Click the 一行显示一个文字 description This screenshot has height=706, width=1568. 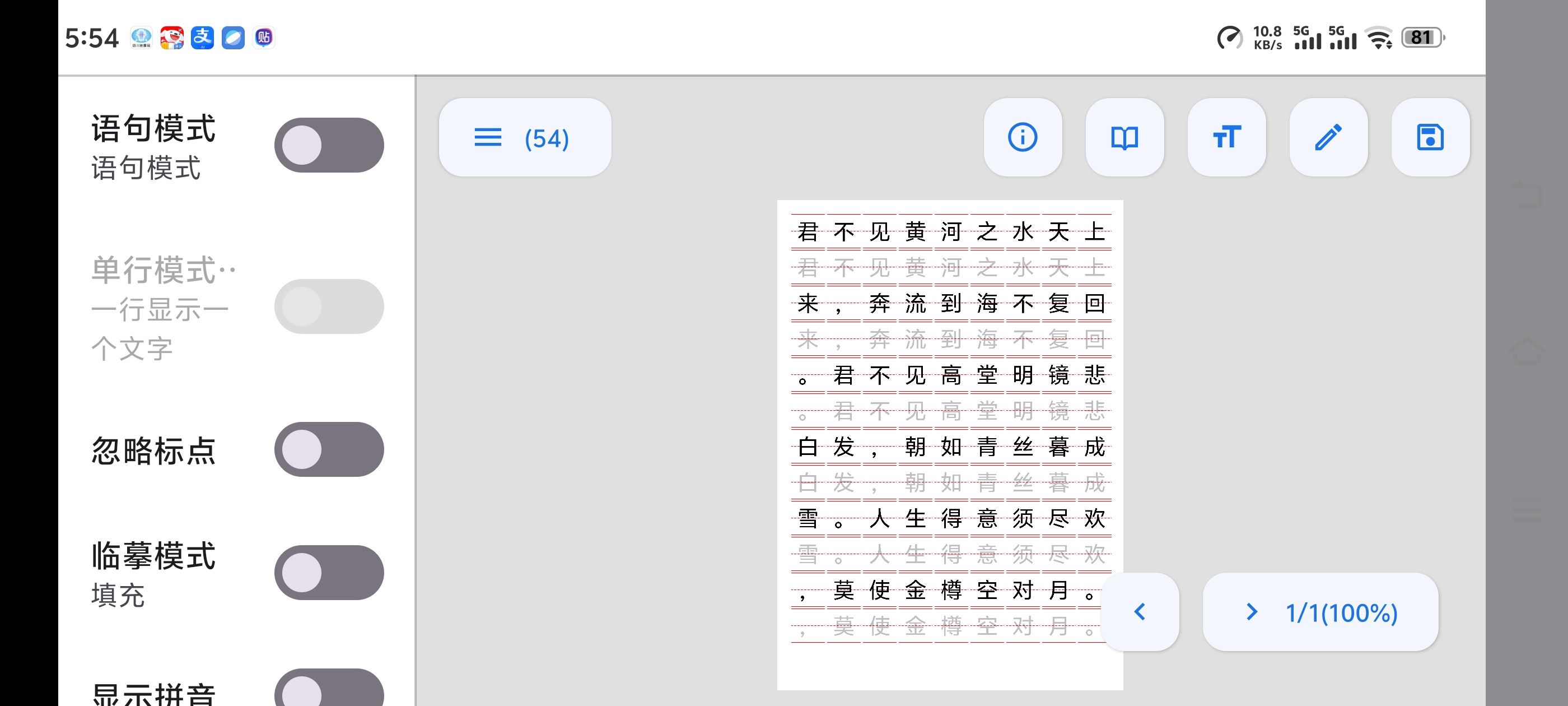pos(160,329)
